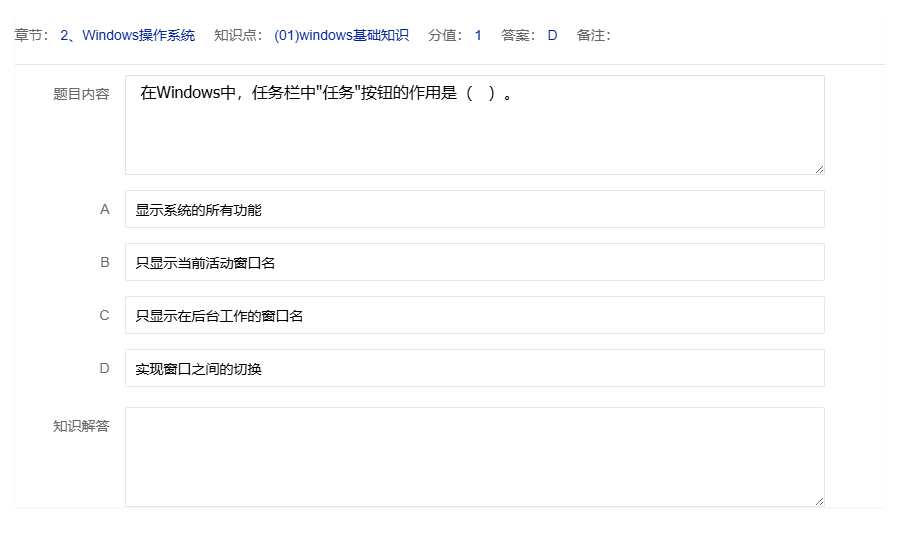
Task: Click the chapter value "2、Windows操作系统"
Action: pos(127,35)
